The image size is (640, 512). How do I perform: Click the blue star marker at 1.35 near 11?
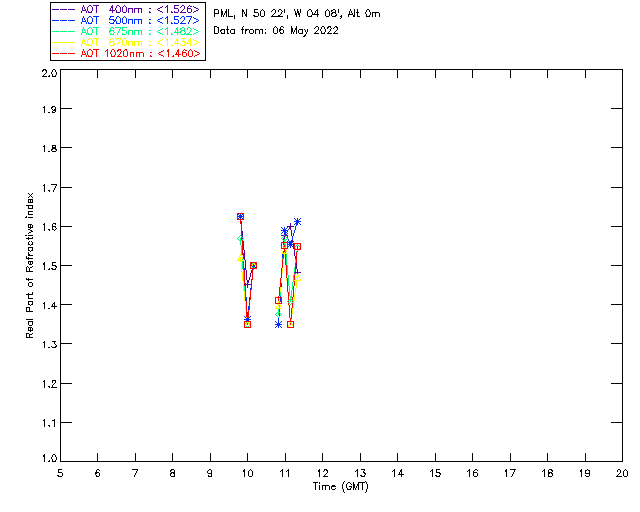tap(278, 324)
